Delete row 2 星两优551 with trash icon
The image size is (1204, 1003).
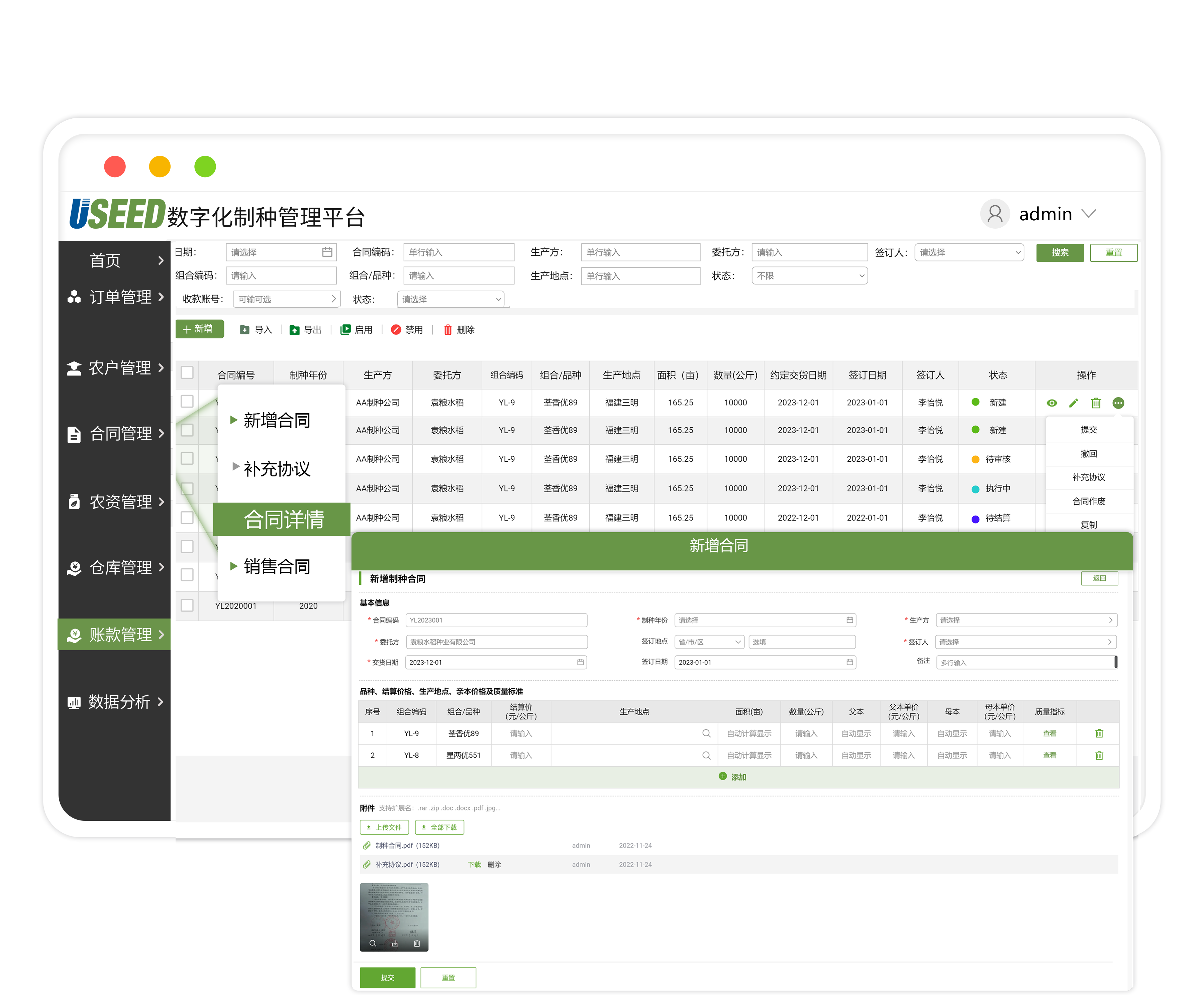coord(1099,755)
